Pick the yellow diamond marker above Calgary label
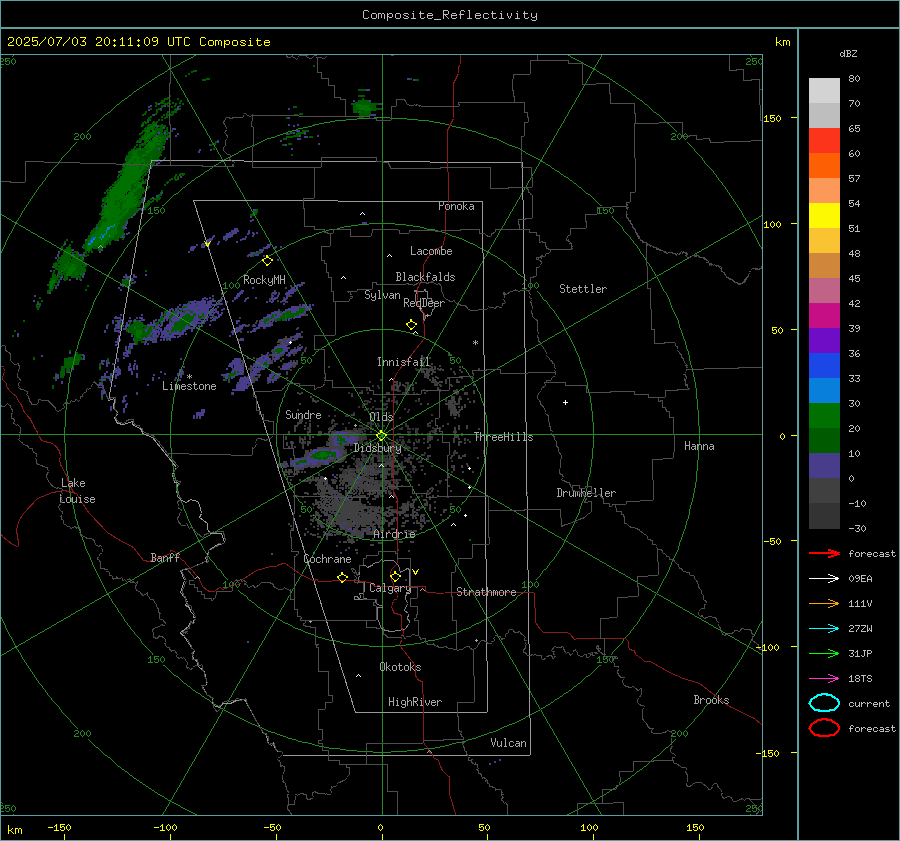This screenshot has width=900, height=841. coord(395,576)
